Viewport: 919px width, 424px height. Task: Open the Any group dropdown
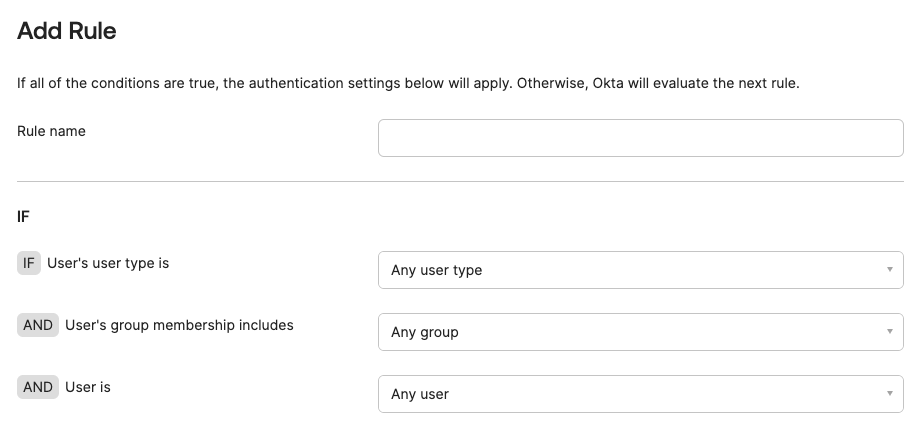point(640,332)
